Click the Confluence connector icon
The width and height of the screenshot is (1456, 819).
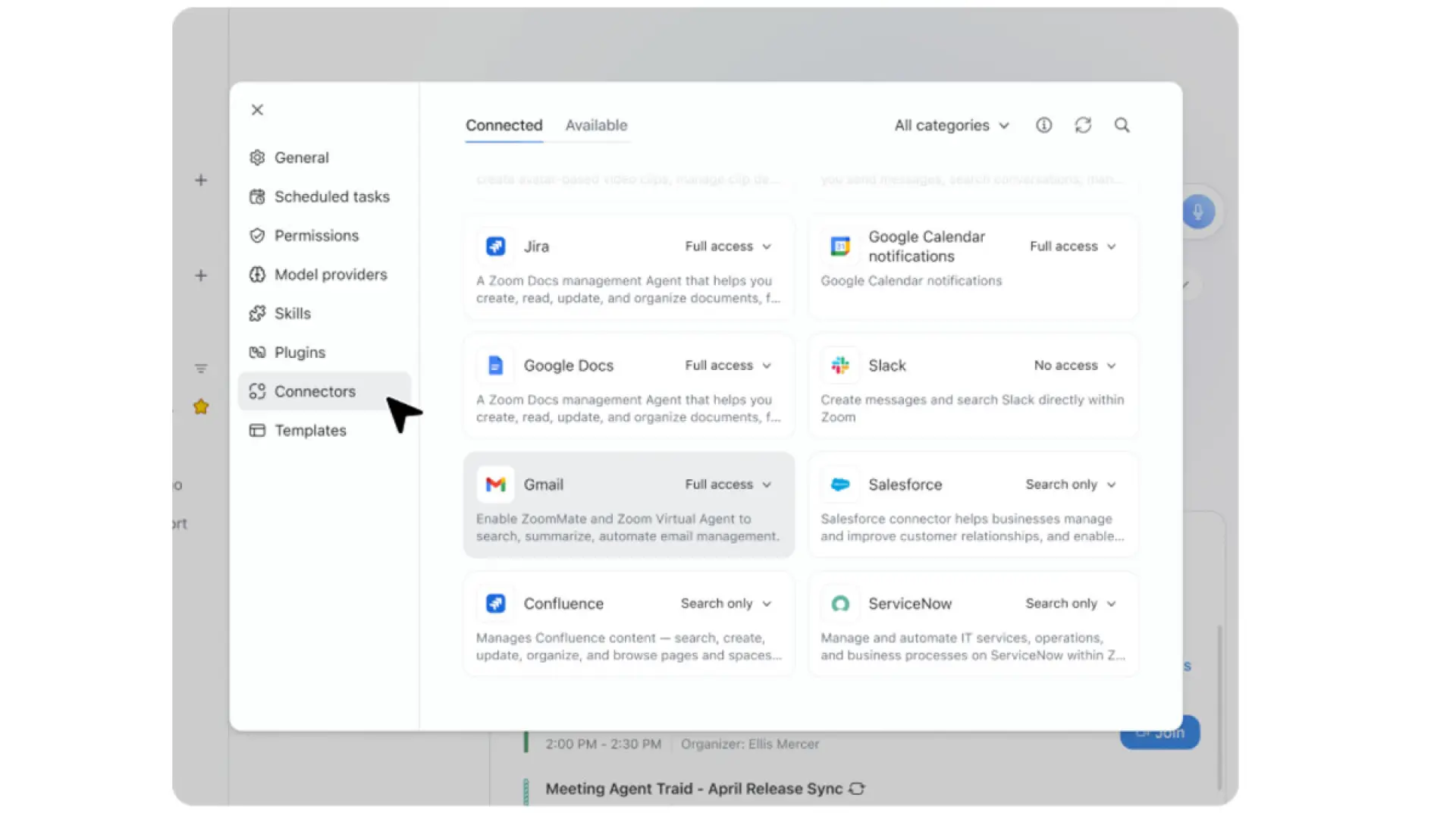496,604
